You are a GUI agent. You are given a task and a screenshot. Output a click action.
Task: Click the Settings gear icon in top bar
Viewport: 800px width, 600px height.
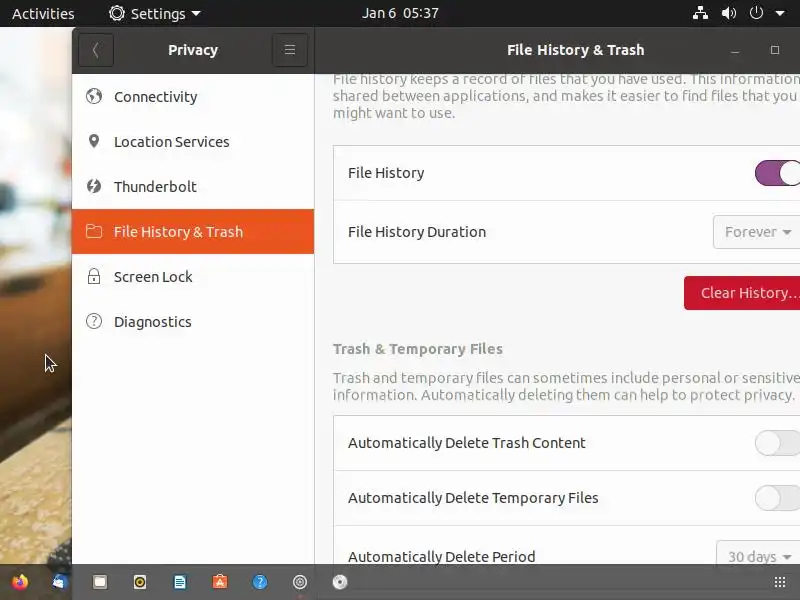pos(117,13)
